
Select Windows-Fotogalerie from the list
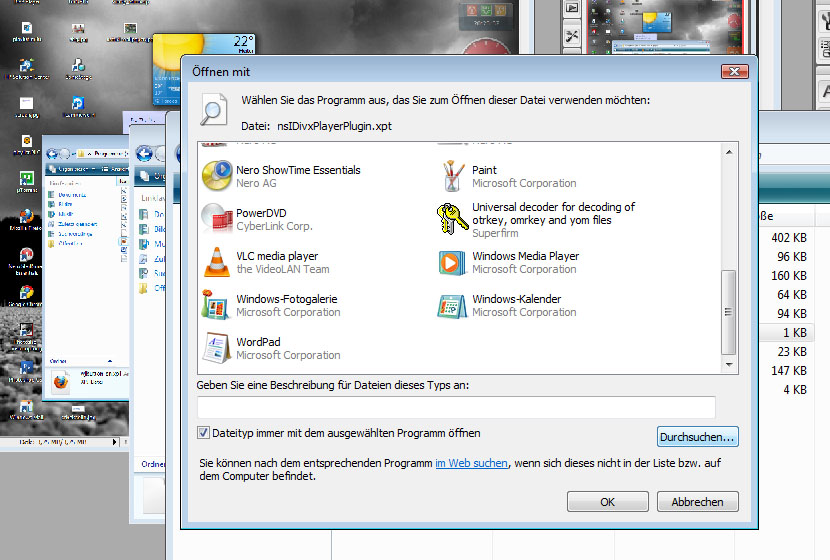coord(271,305)
